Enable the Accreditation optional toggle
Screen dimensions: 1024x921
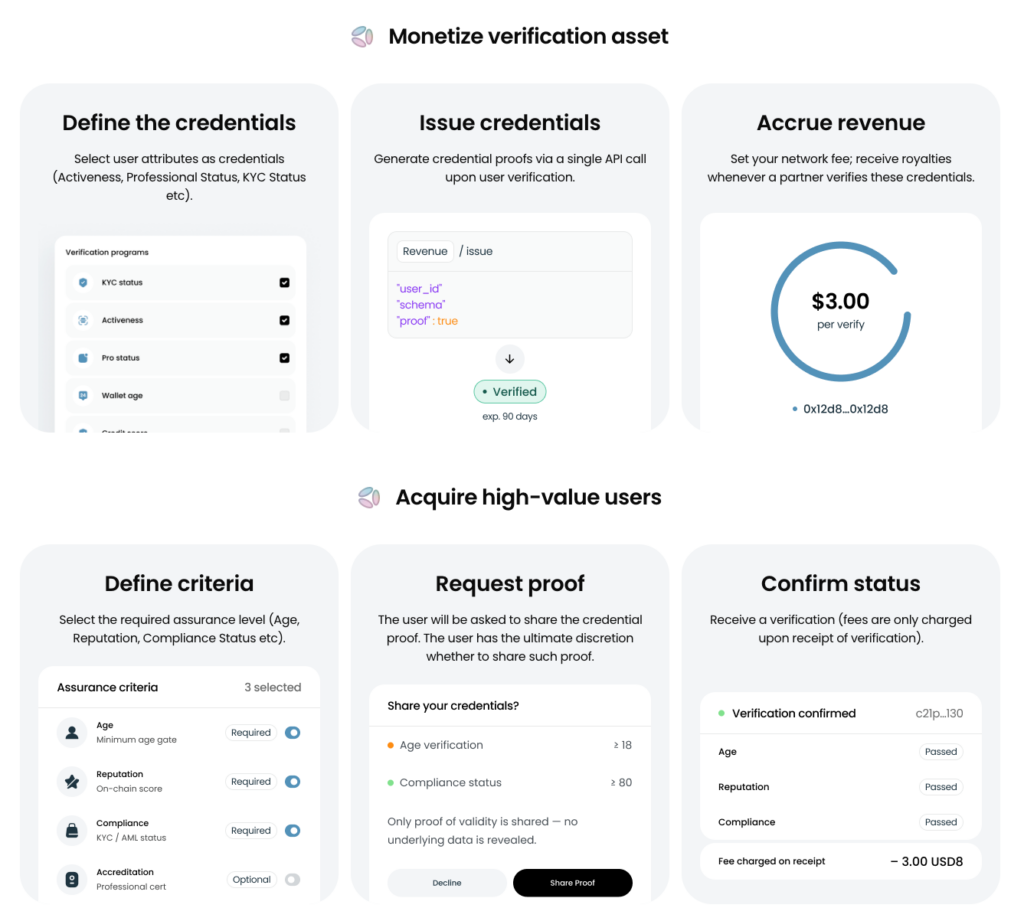click(293, 879)
